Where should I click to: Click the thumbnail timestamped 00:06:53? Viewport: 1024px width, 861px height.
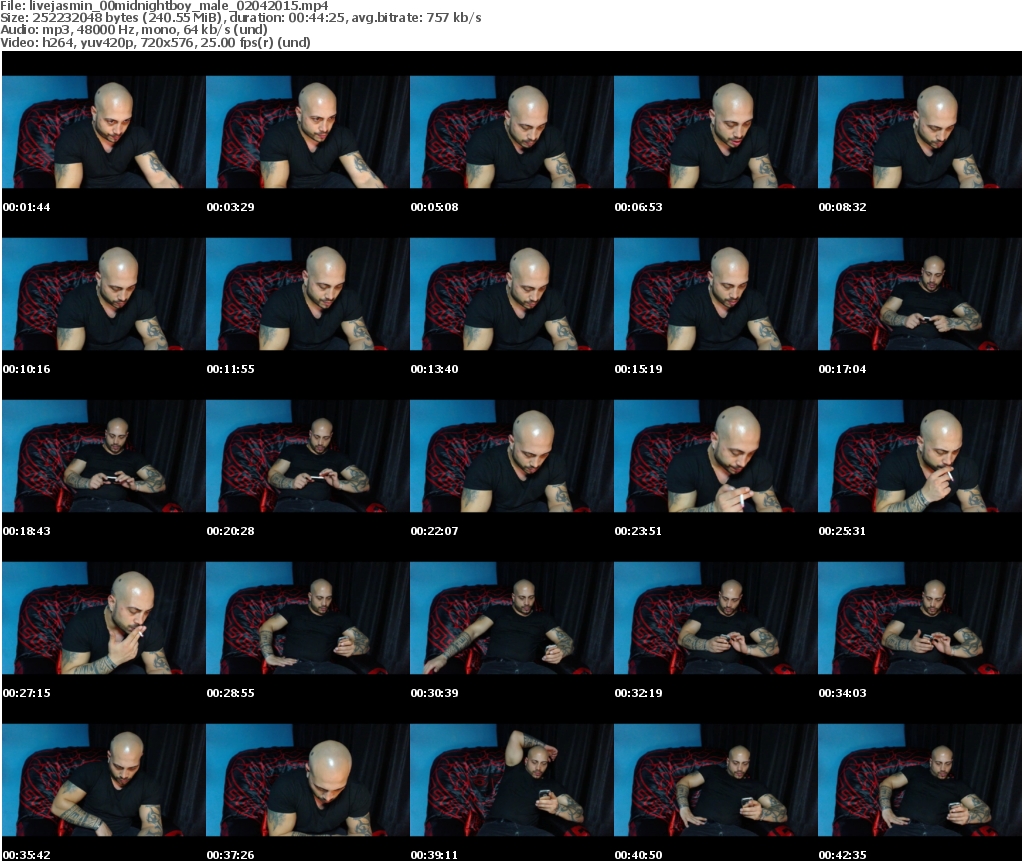coord(716,132)
